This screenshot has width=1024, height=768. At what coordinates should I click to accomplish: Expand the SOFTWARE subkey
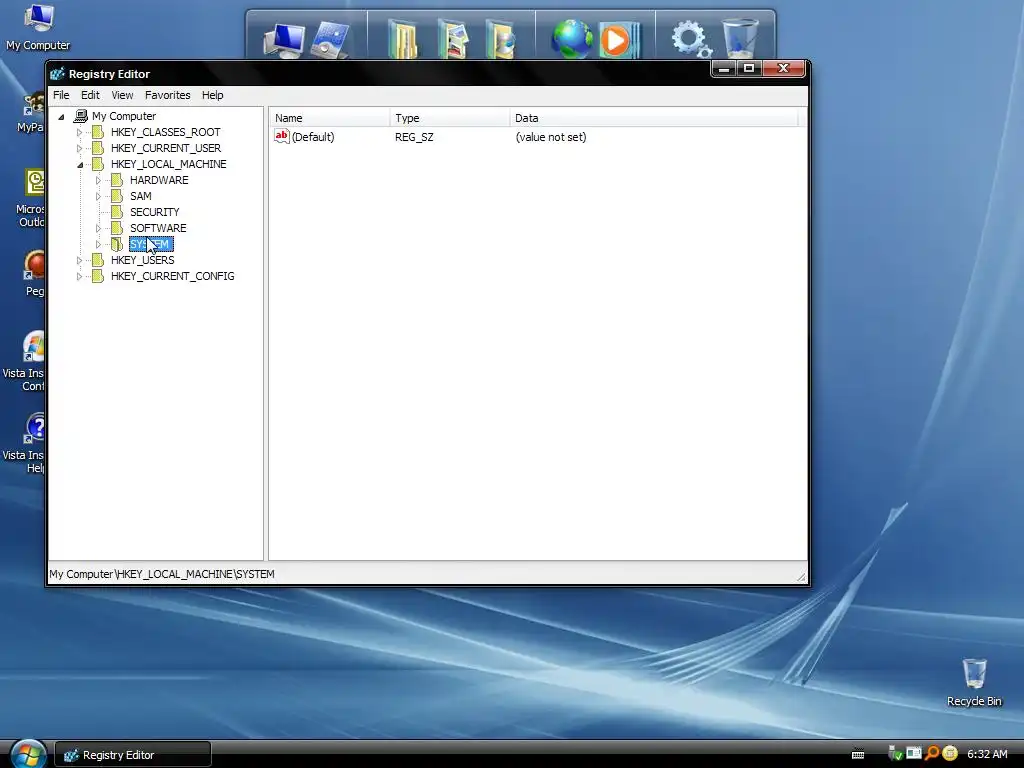[x=99, y=228]
